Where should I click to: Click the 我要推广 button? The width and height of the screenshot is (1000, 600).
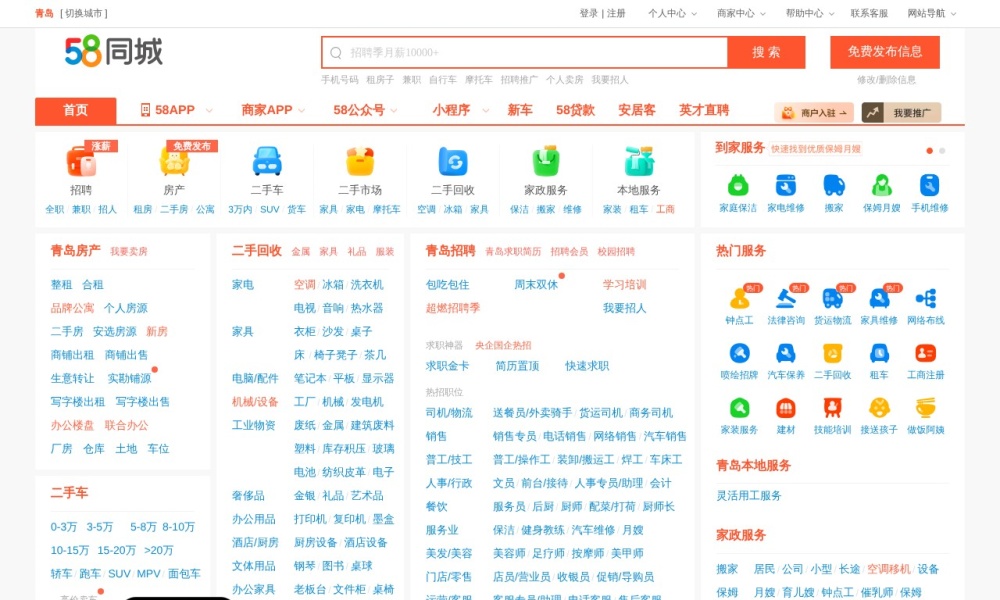(x=901, y=113)
